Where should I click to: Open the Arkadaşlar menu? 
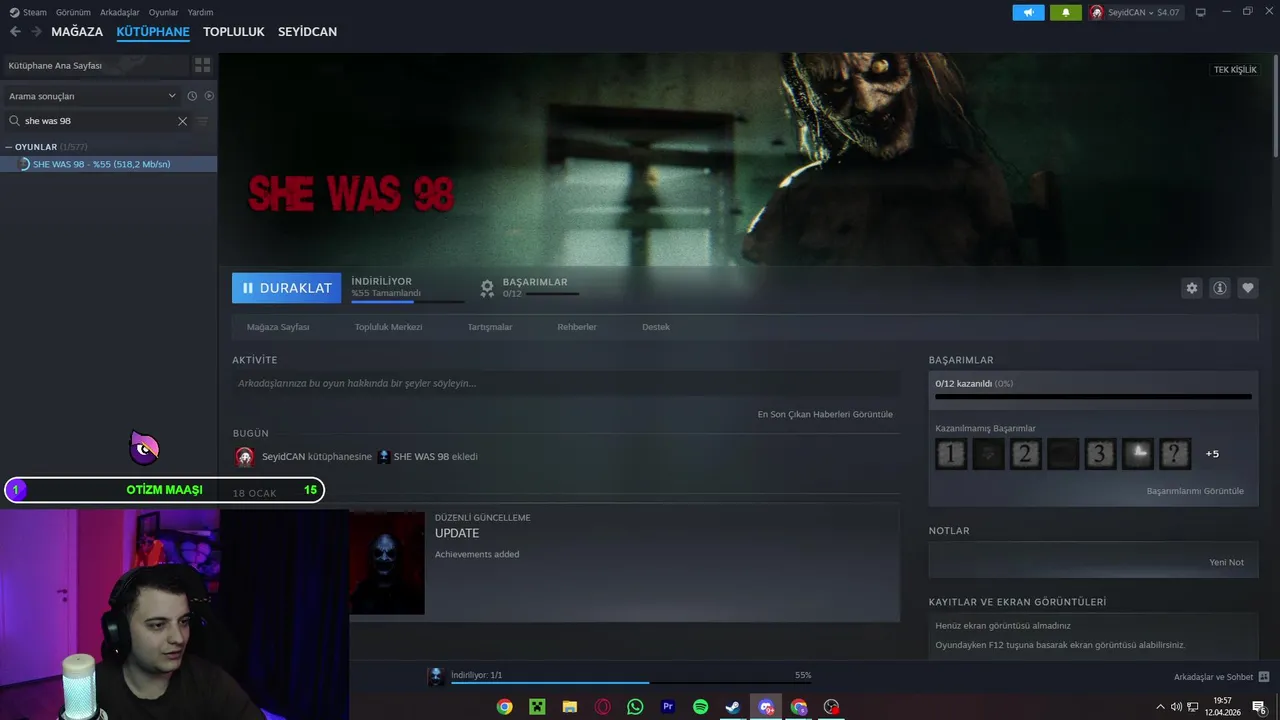tap(120, 12)
